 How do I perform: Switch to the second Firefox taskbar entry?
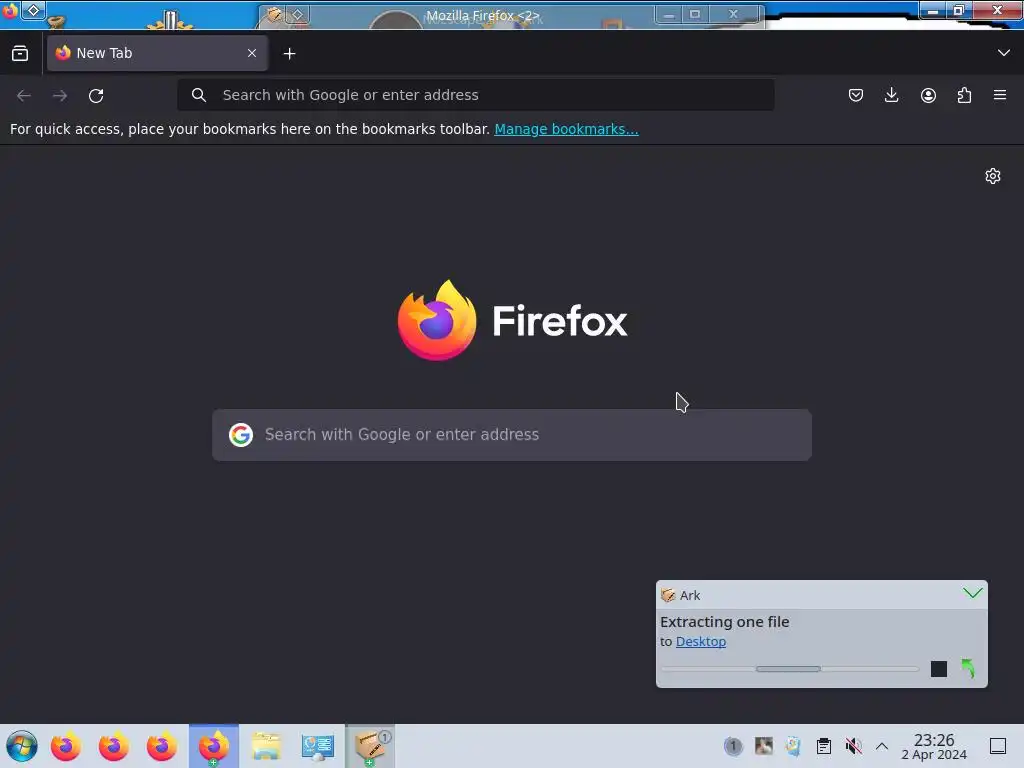click(114, 746)
